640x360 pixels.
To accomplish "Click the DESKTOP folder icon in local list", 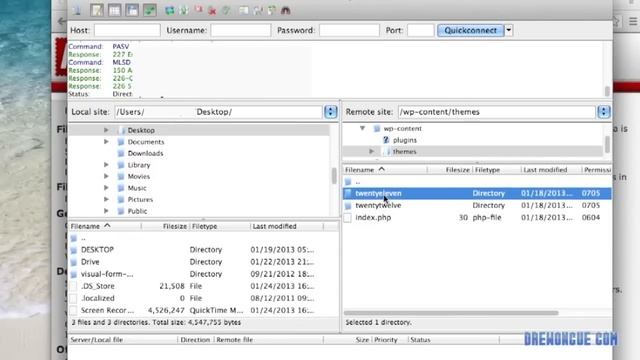I will 73,250.
